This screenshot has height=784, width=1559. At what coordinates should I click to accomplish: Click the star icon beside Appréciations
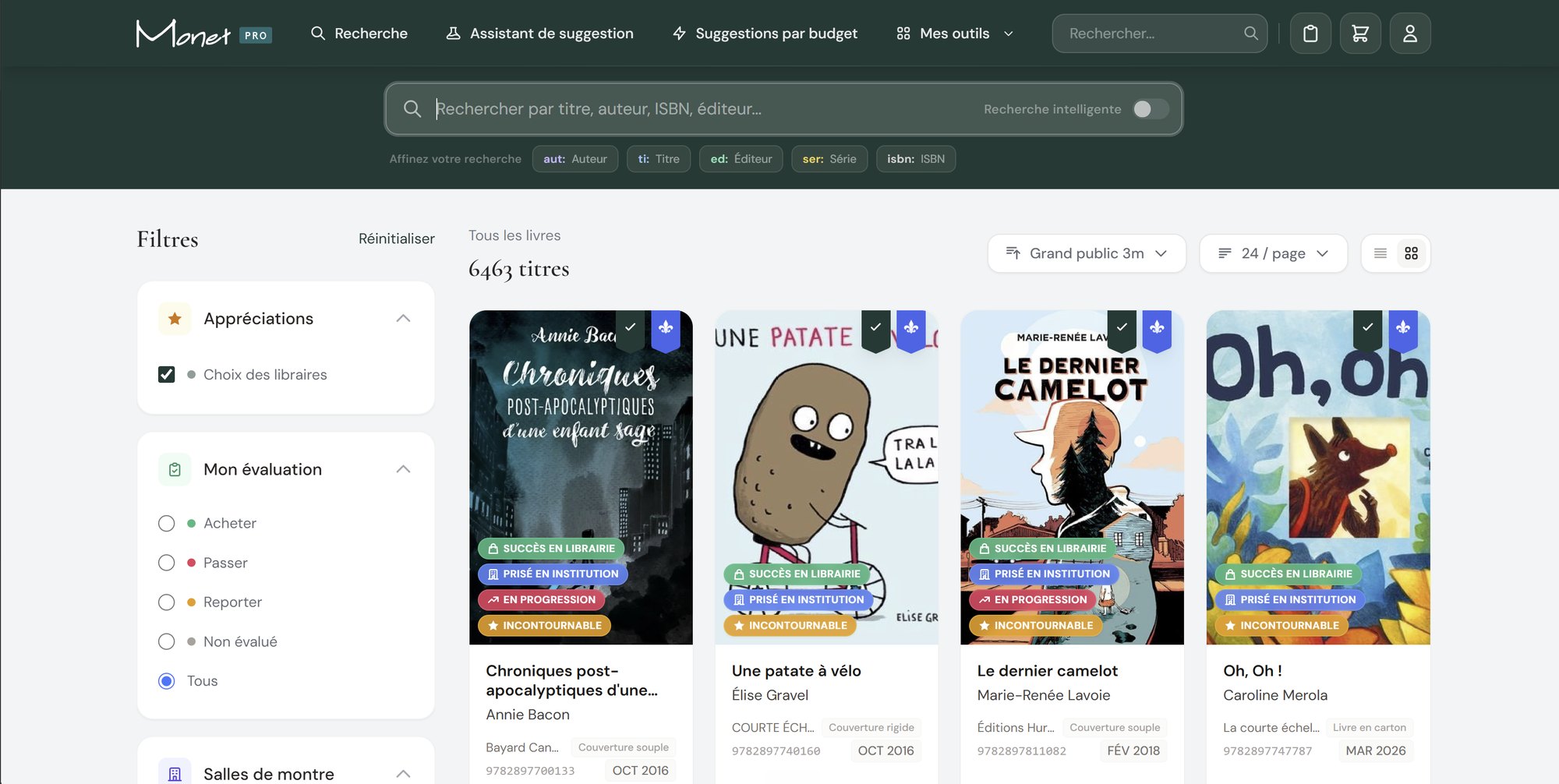click(175, 319)
